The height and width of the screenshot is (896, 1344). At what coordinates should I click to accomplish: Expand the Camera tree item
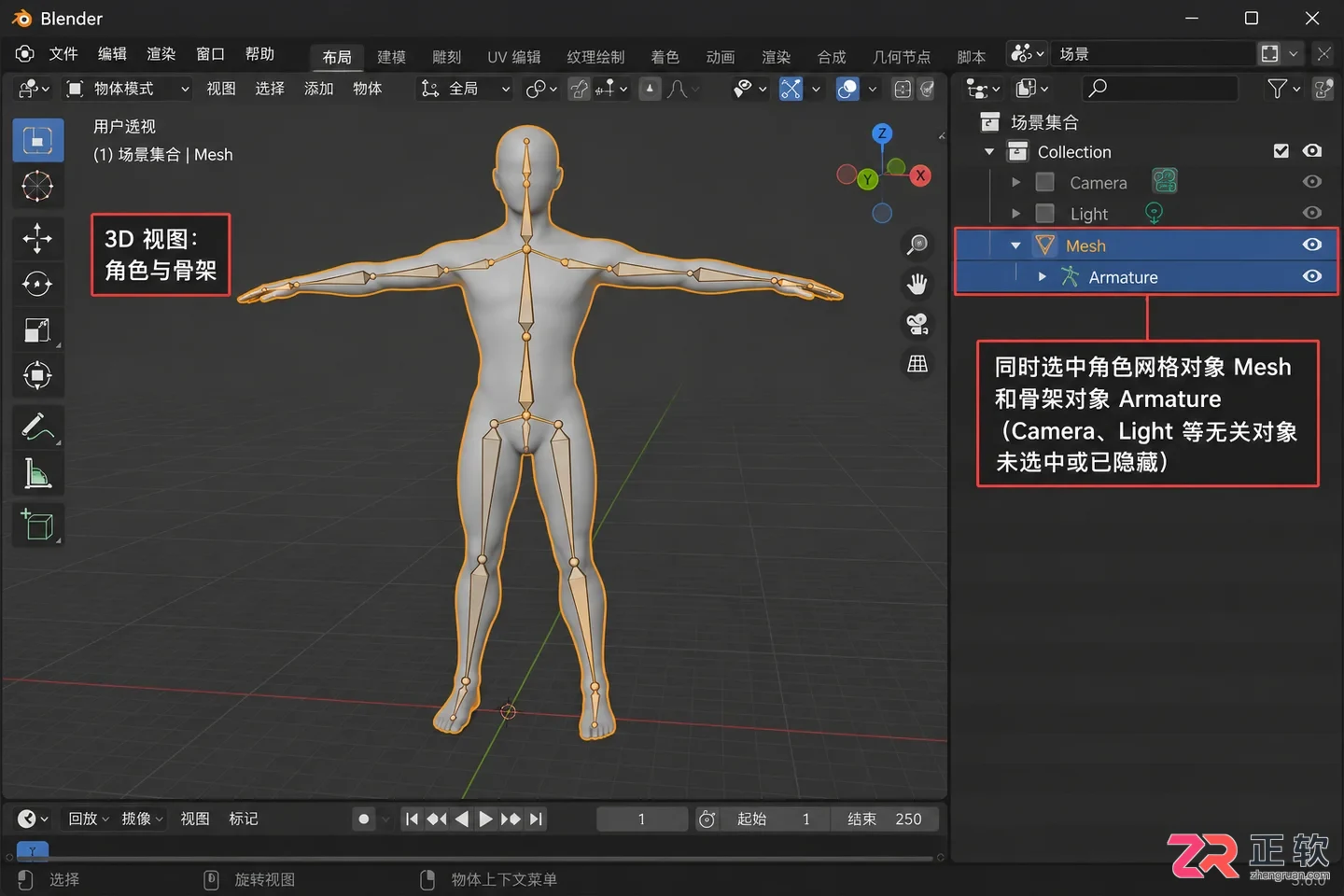1015,182
